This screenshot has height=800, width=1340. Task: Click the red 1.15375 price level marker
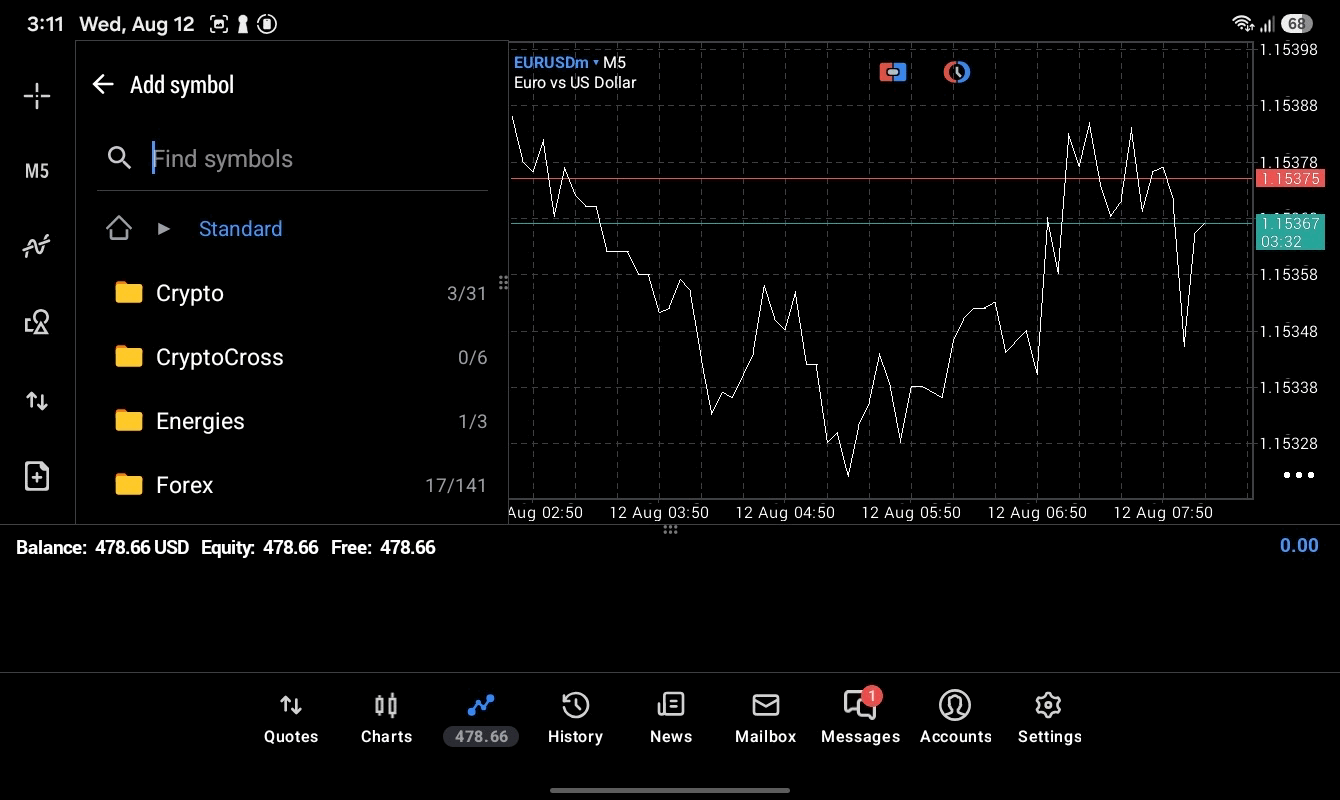coord(1289,179)
